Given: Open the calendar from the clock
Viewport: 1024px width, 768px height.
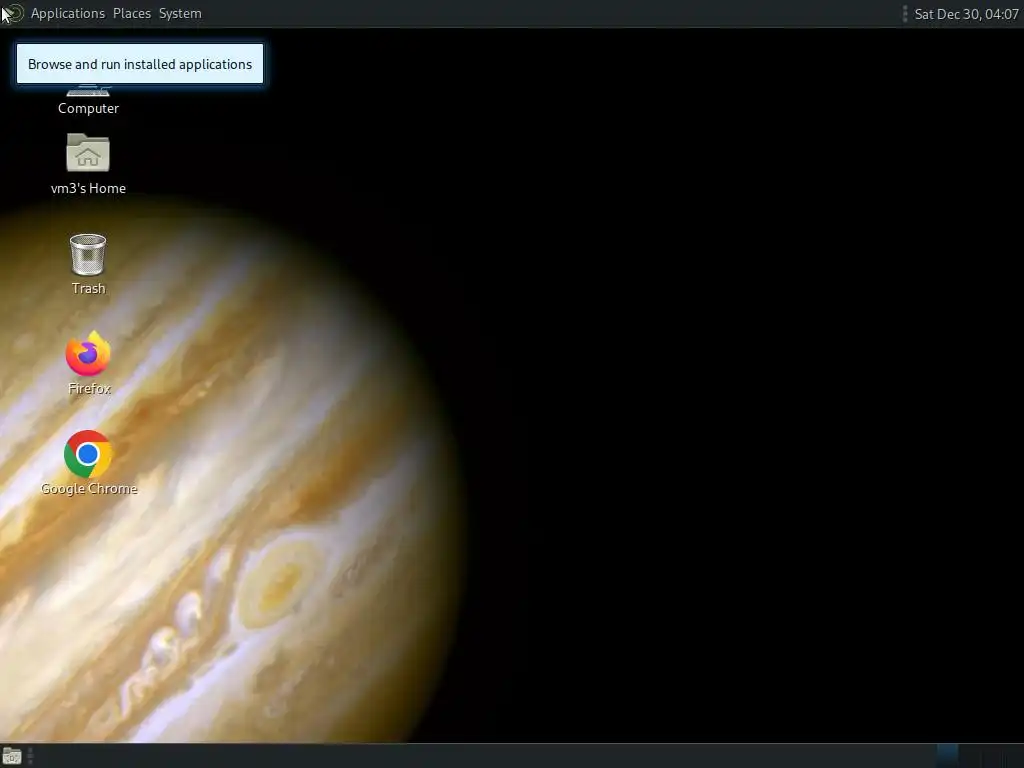Looking at the screenshot, I should (x=966, y=14).
